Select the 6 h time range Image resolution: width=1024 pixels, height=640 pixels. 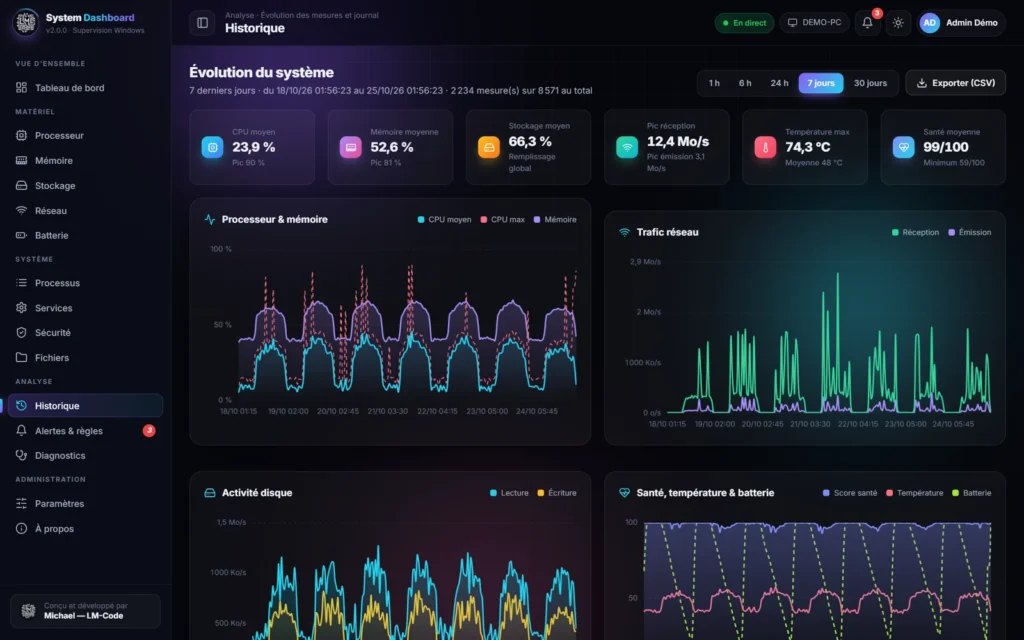pos(745,83)
